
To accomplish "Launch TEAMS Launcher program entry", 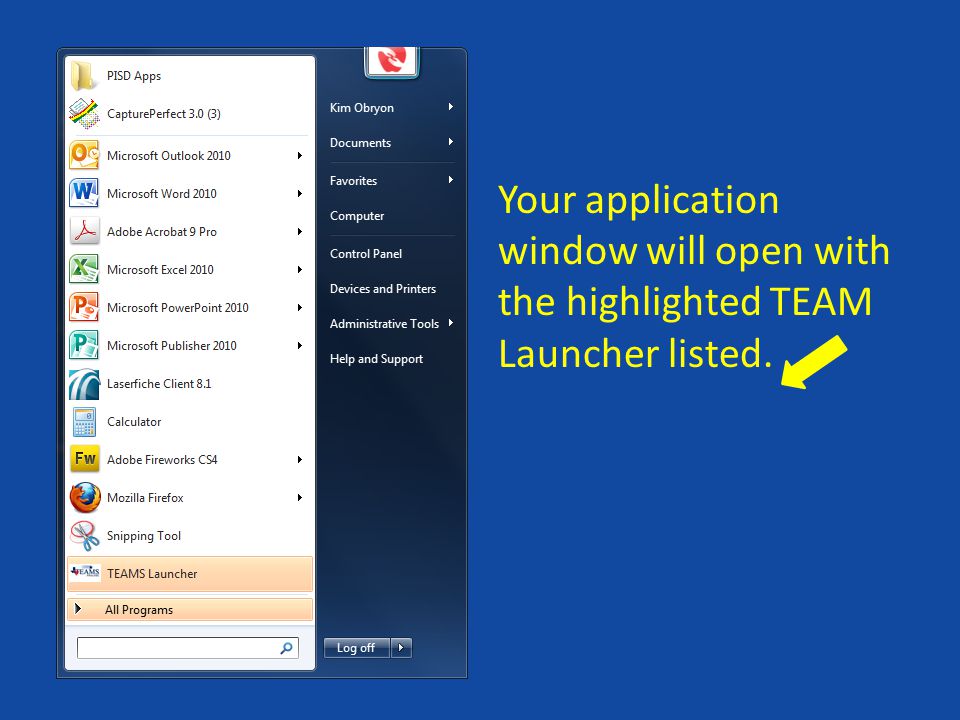I will click(x=190, y=574).
